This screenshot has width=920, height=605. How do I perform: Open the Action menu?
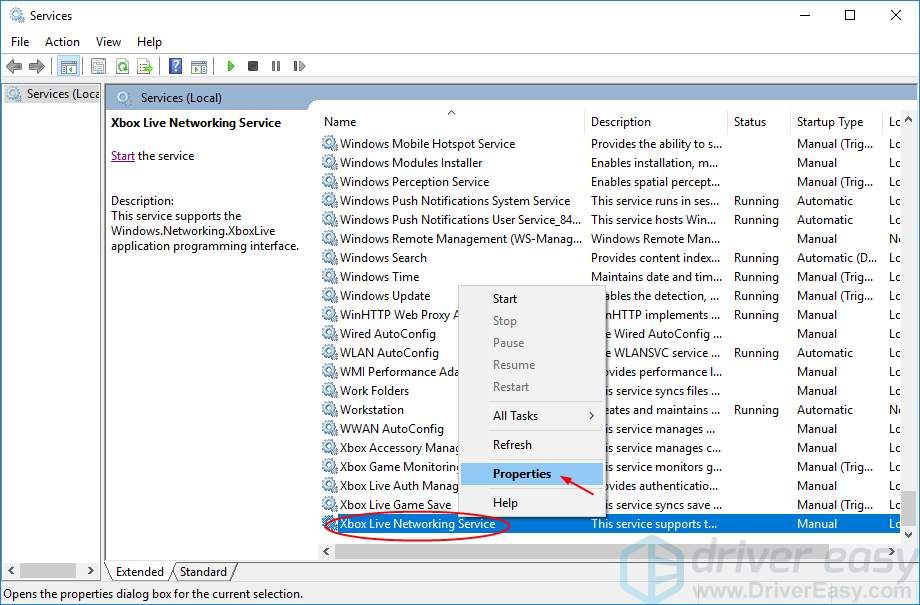pyautogui.click(x=62, y=42)
